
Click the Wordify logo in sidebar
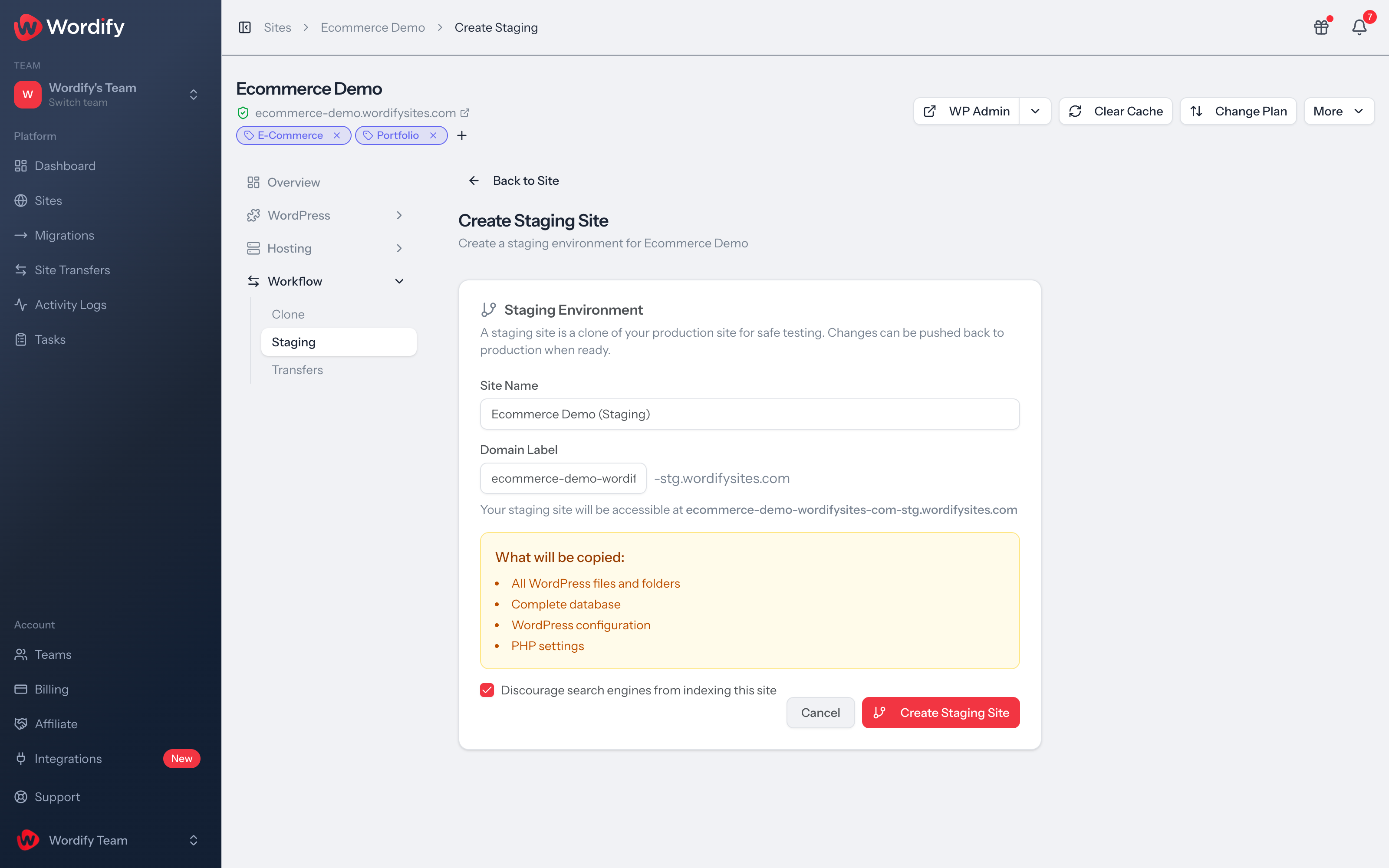(69, 27)
